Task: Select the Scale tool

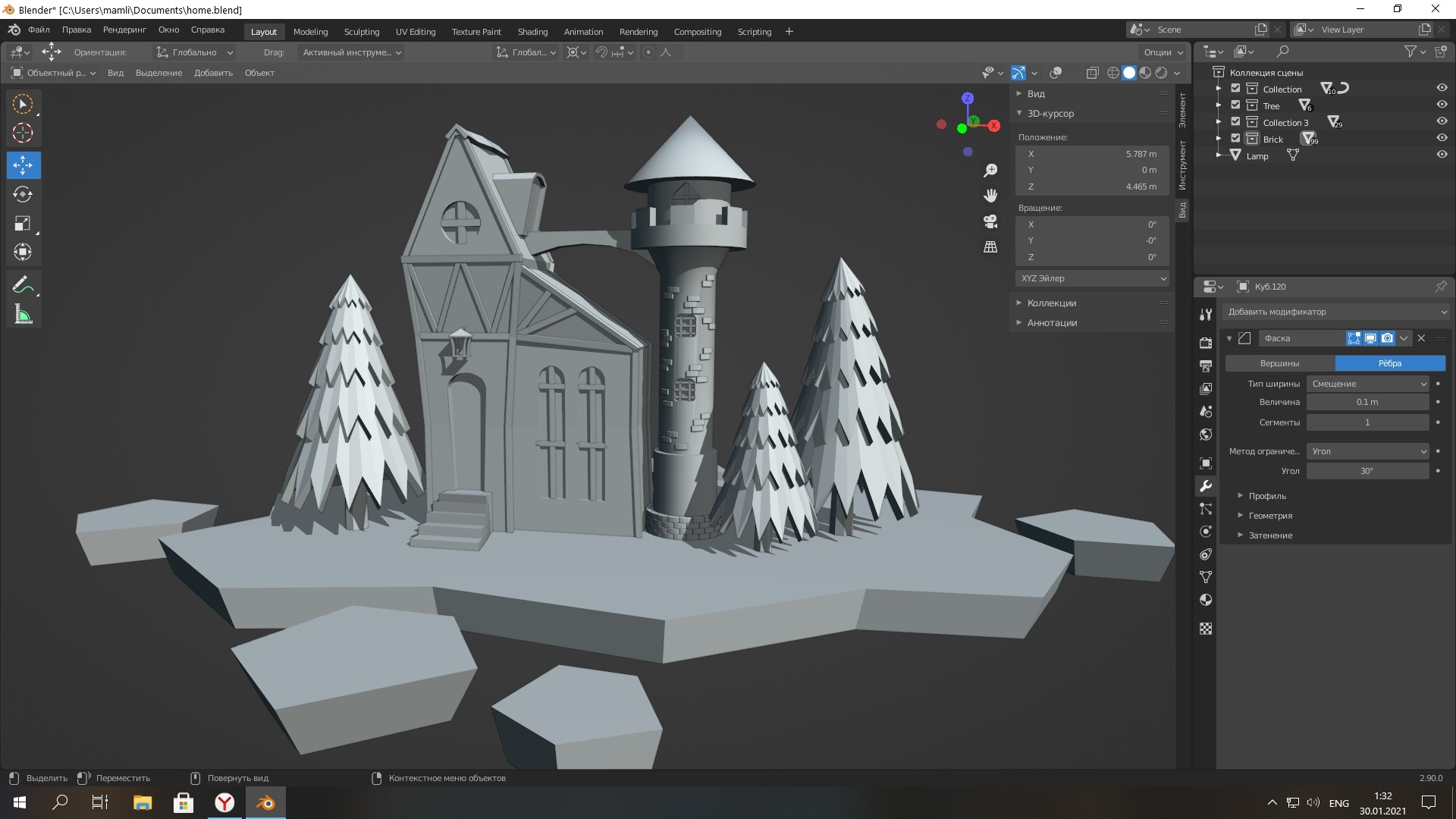Action: 23,223
